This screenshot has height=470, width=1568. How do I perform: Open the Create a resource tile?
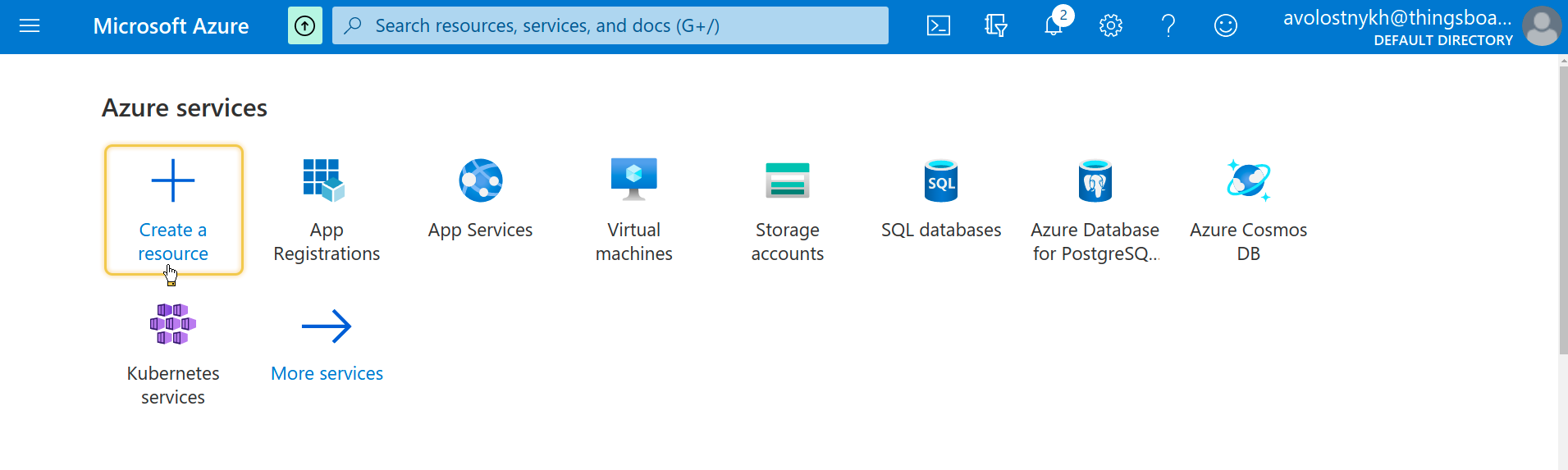coord(173,210)
